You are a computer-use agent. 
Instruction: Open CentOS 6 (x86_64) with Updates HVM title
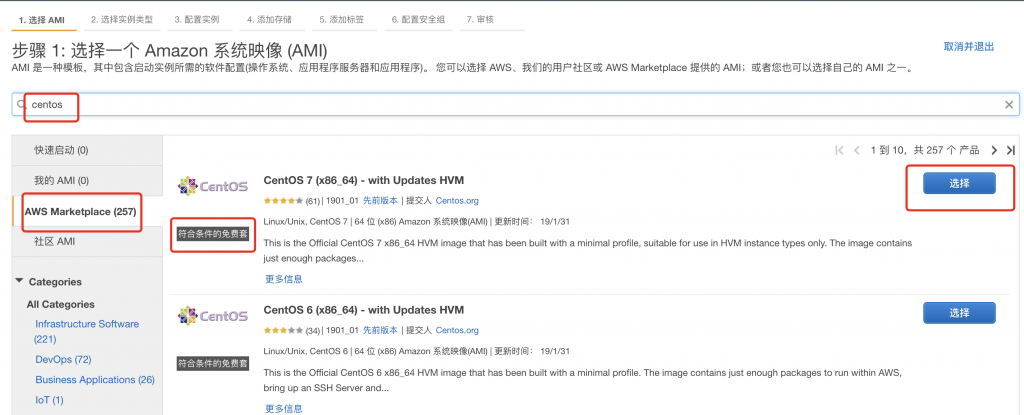pos(364,309)
